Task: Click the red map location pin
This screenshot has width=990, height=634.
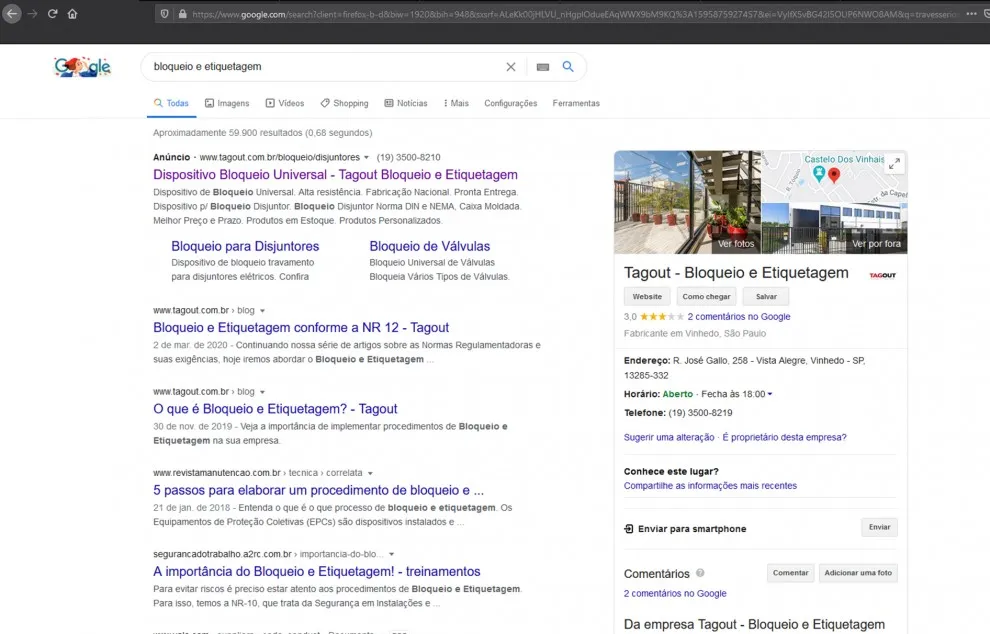Action: 834,175
